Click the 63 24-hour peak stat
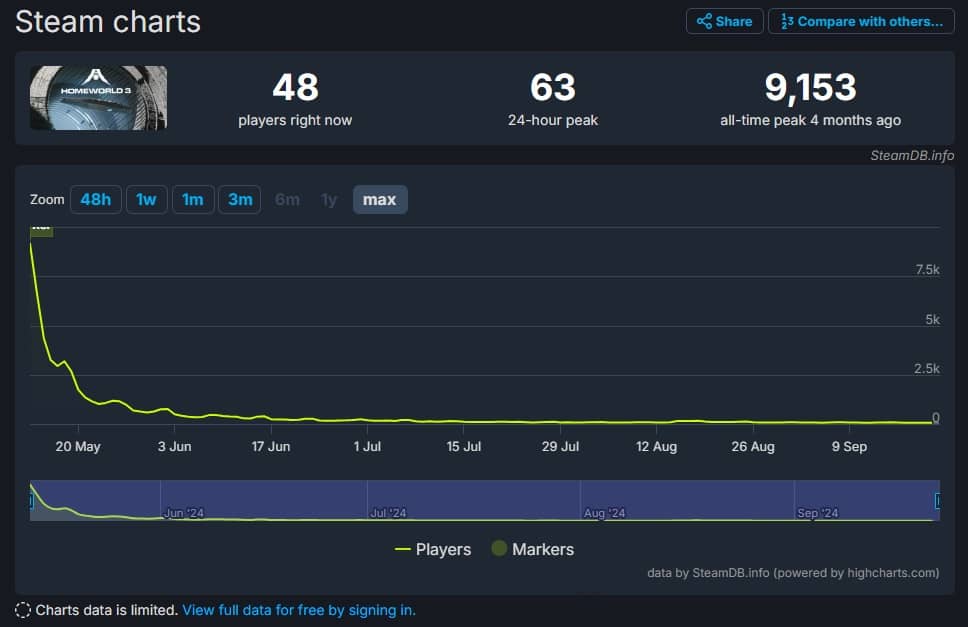Screen dimensions: 968x627 553,99
